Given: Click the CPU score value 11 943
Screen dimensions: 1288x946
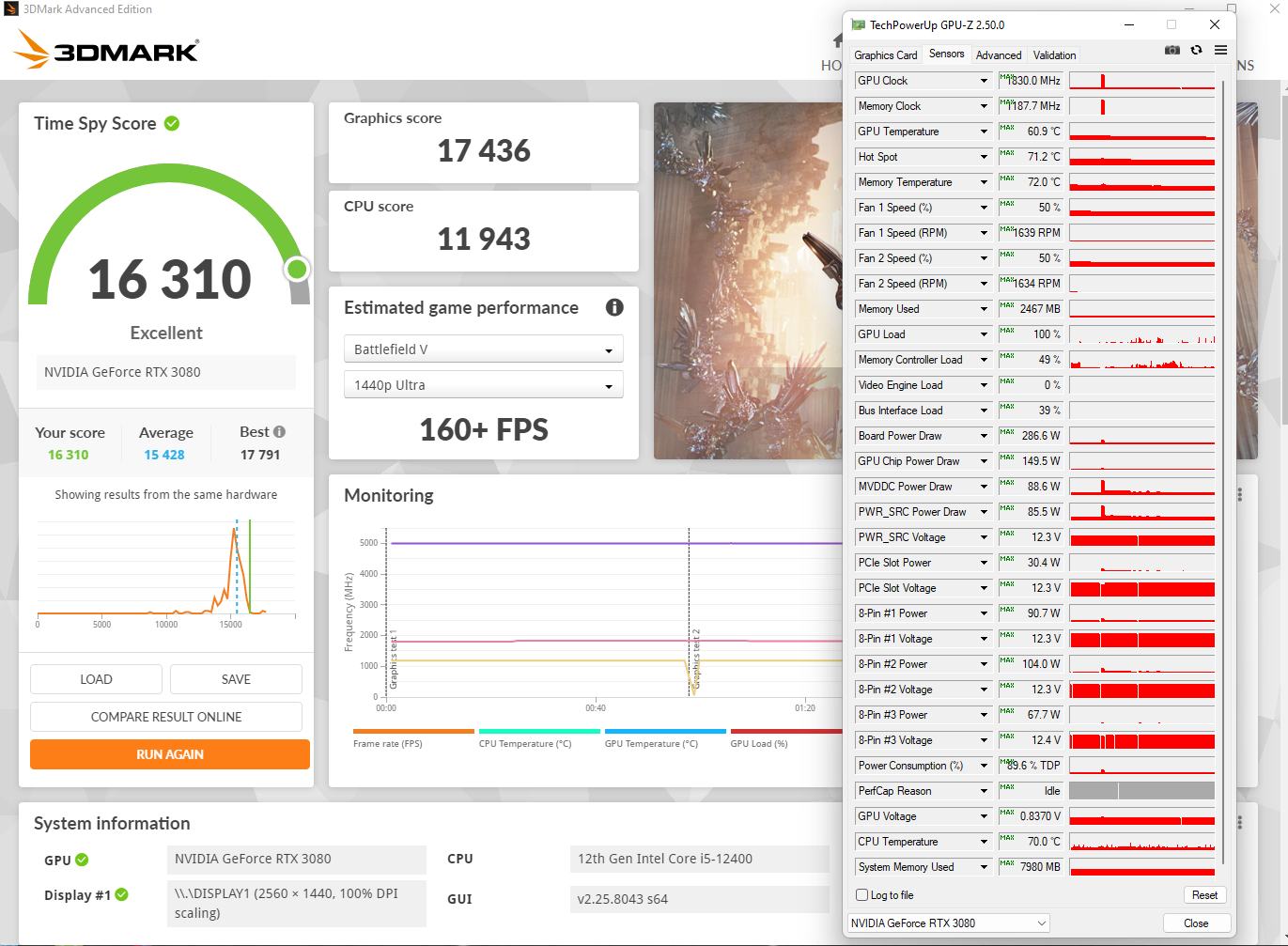Looking at the screenshot, I should [484, 239].
